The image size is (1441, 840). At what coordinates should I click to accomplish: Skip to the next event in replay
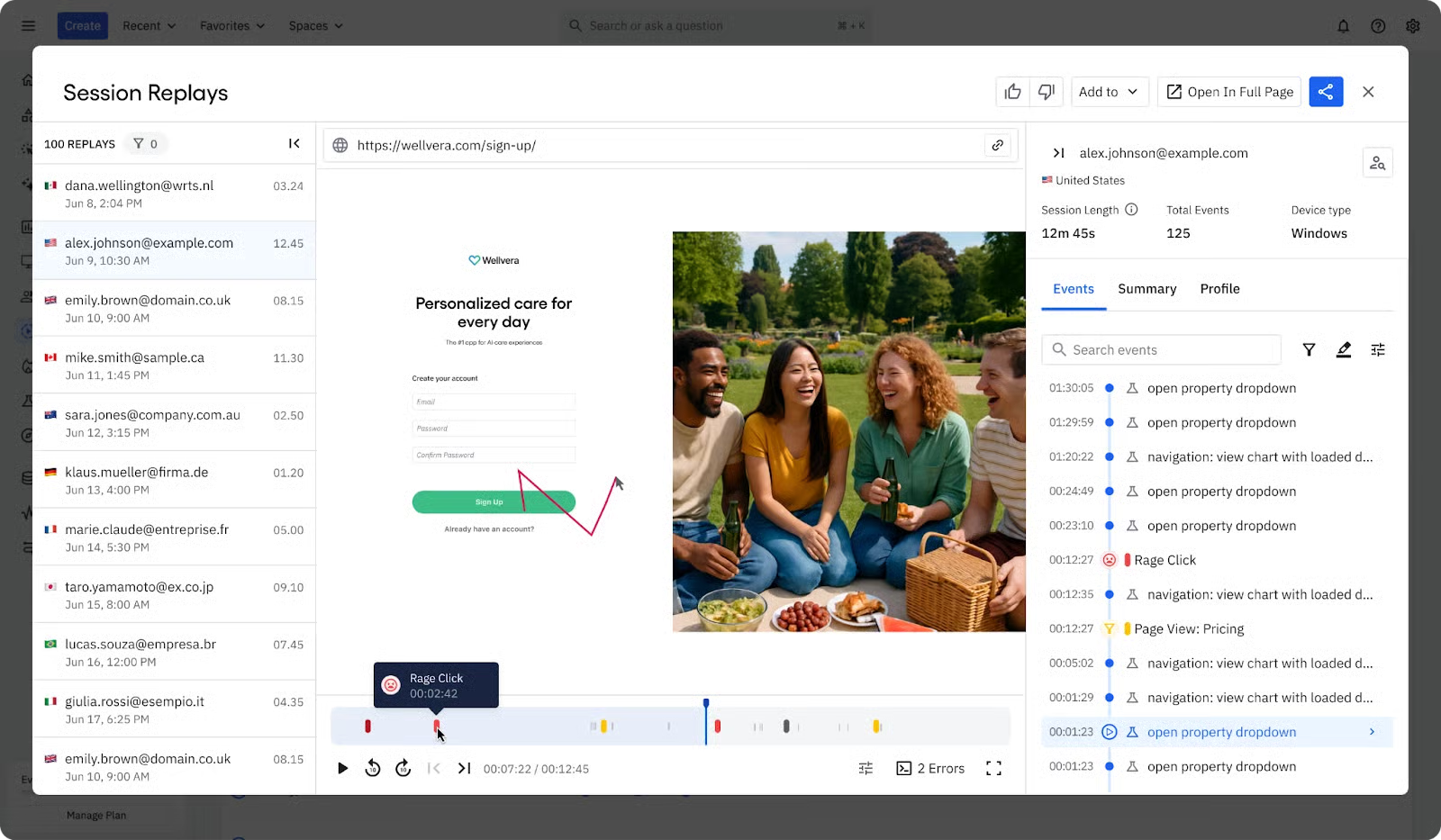point(464,769)
